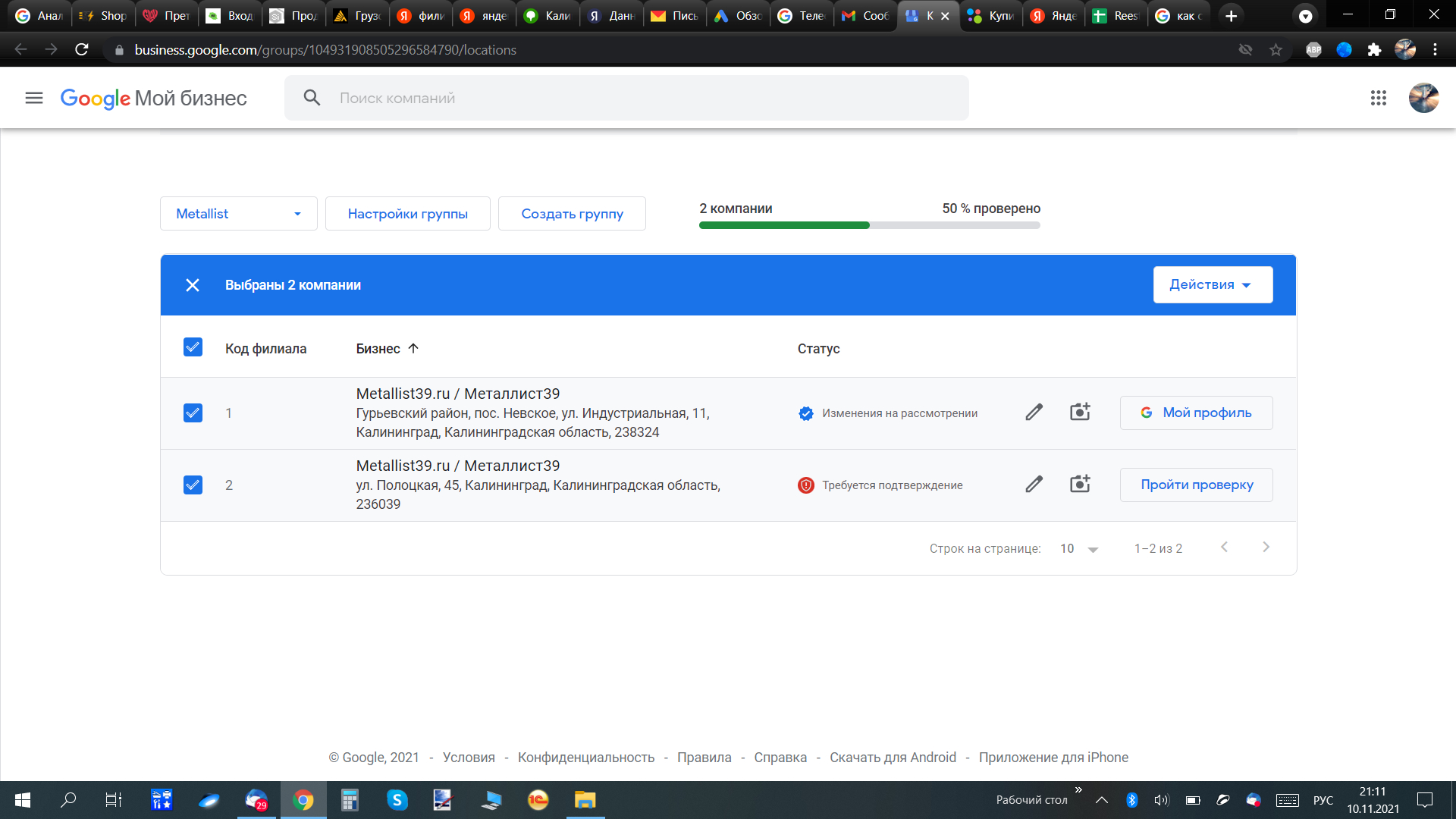Click the verification progress bar
1456x819 pixels.
click(870, 225)
